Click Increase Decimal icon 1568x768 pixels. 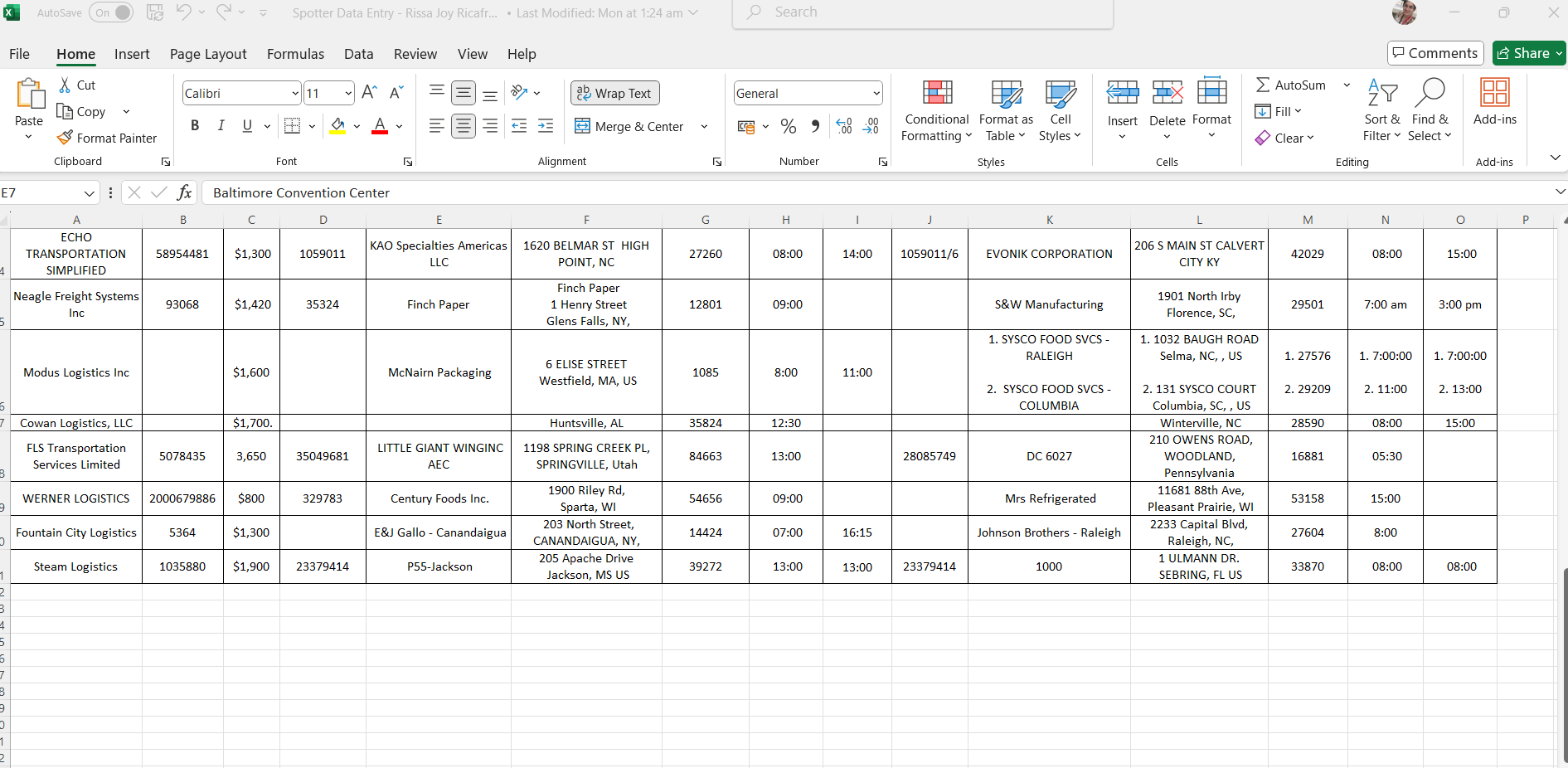coord(844,126)
